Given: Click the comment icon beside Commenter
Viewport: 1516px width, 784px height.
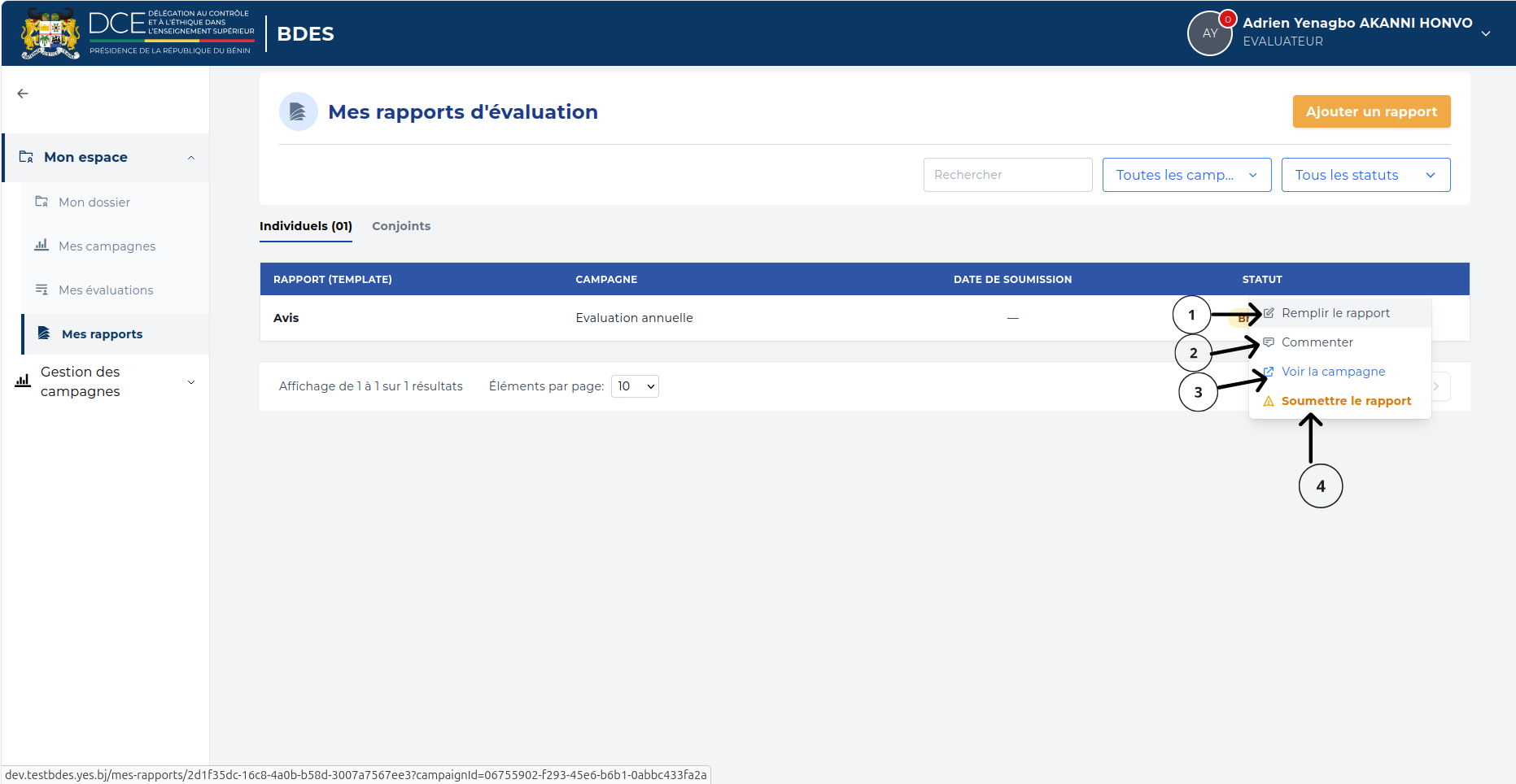Looking at the screenshot, I should tap(1269, 342).
